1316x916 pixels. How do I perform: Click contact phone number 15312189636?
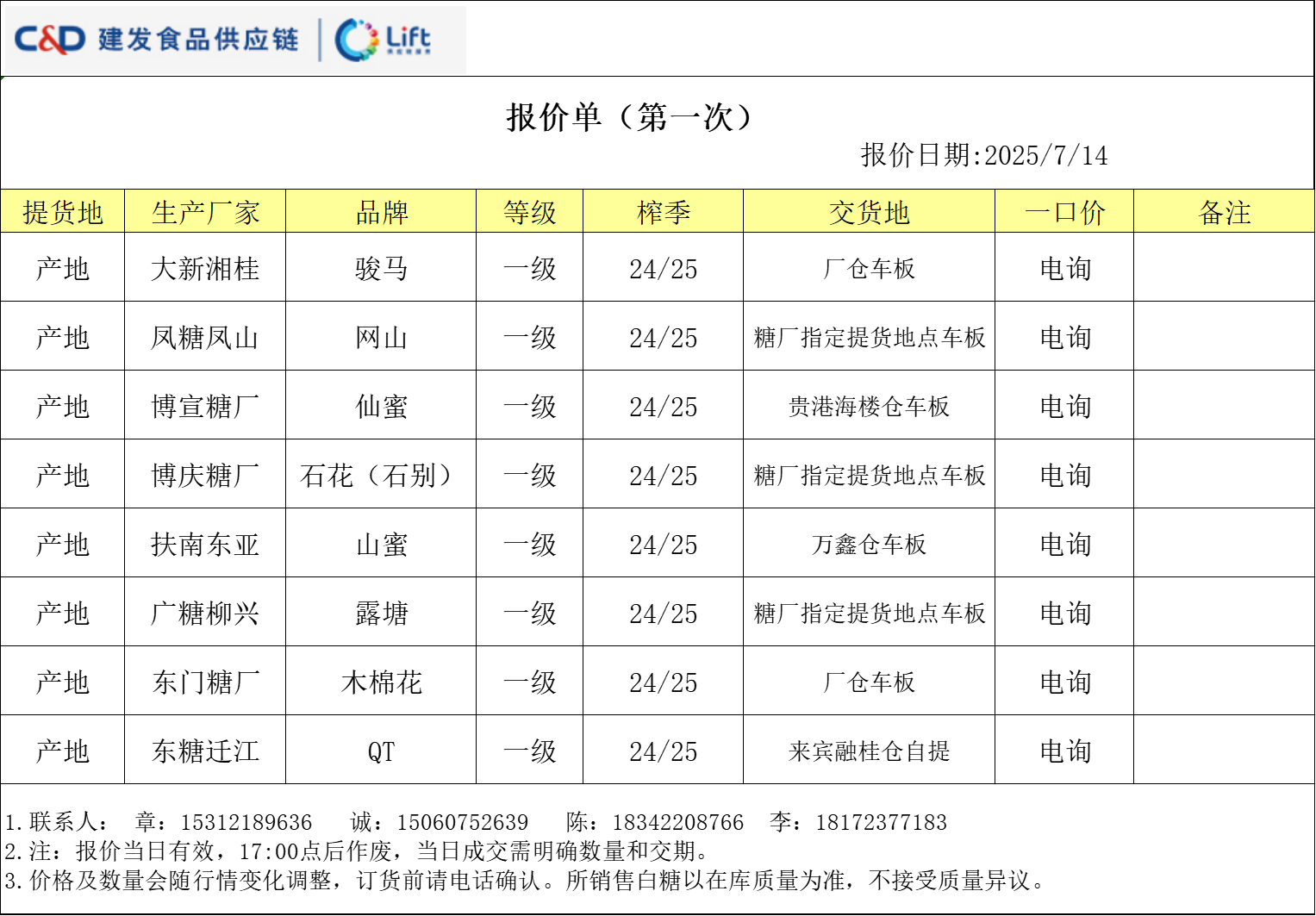pyautogui.click(x=246, y=823)
